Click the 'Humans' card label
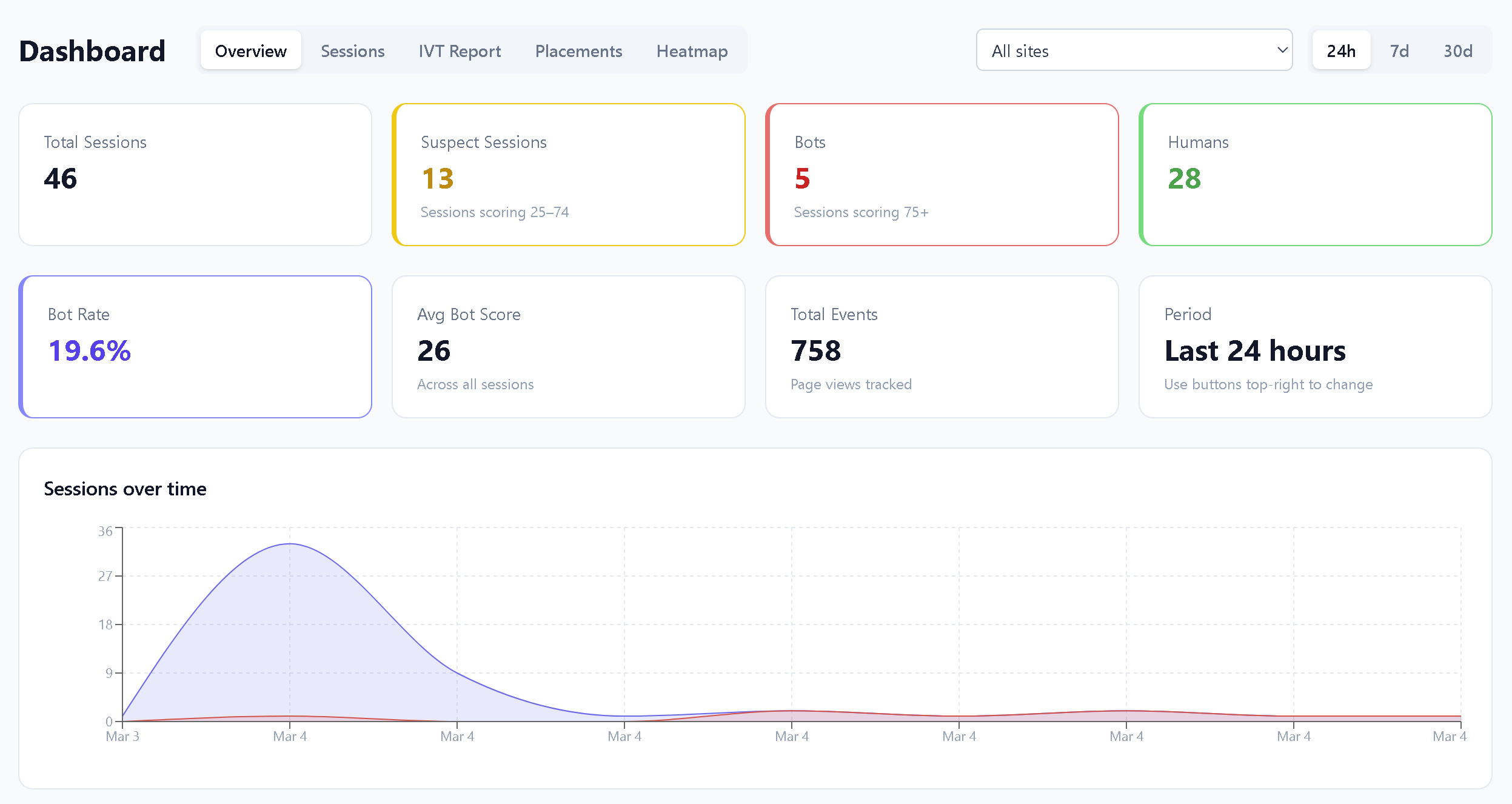 [x=1198, y=142]
